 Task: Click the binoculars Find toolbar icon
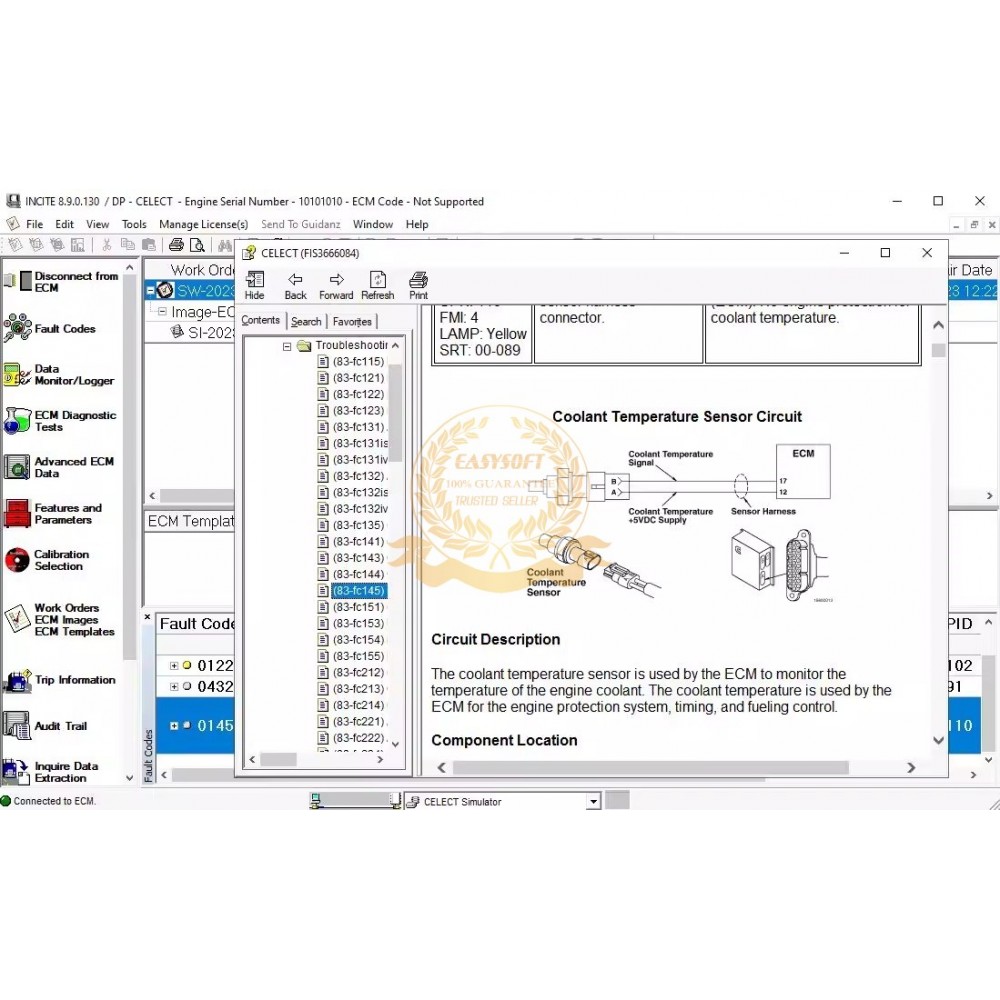point(224,245)
